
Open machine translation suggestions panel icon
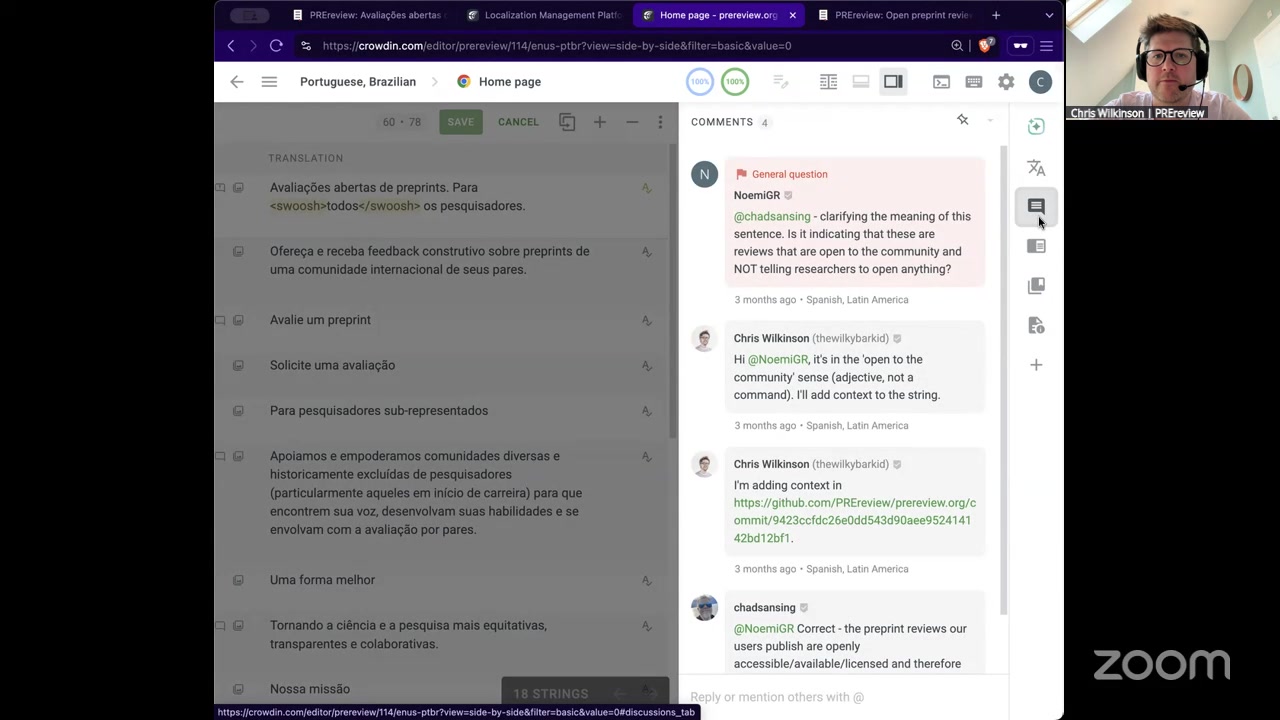coord(1036,167)
